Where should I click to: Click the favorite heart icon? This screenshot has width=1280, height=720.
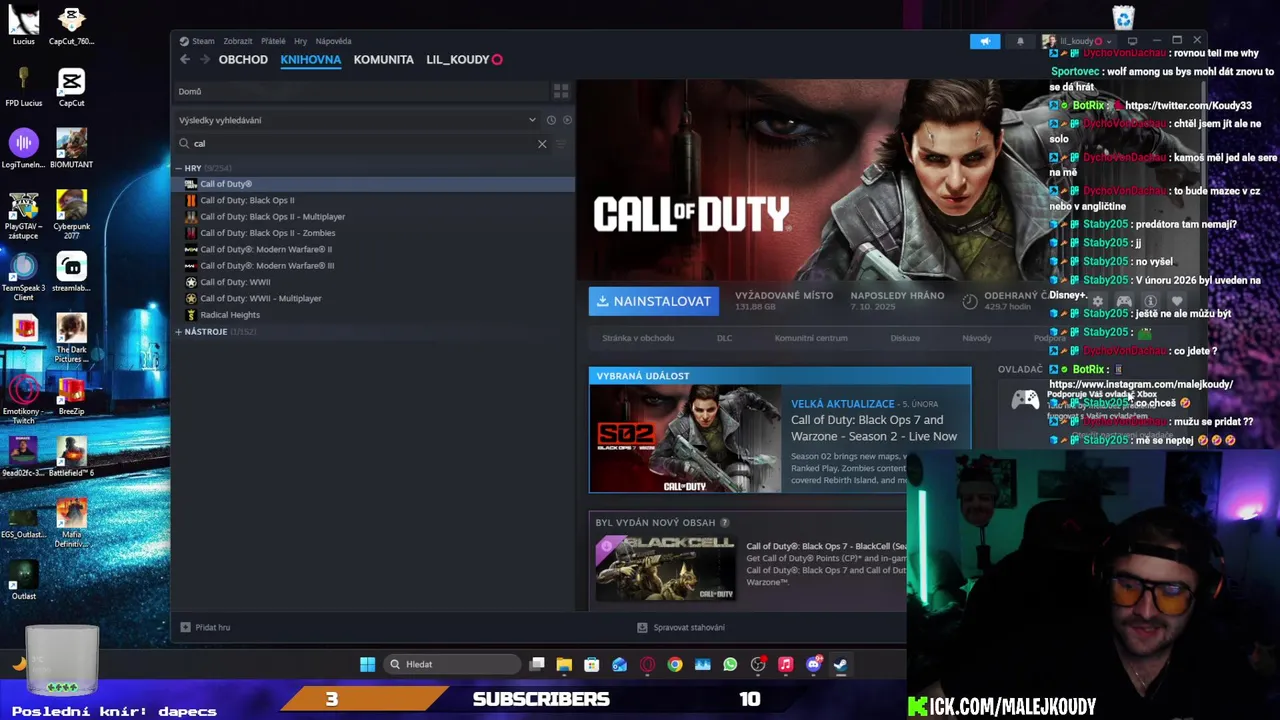pos(1177,301)
